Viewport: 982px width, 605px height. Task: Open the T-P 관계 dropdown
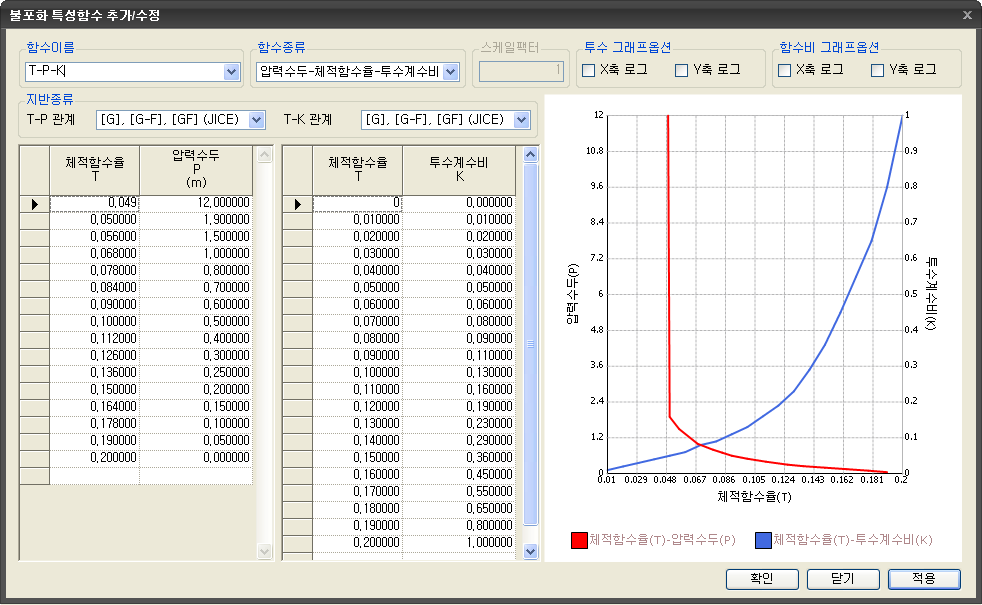(256, 120)
